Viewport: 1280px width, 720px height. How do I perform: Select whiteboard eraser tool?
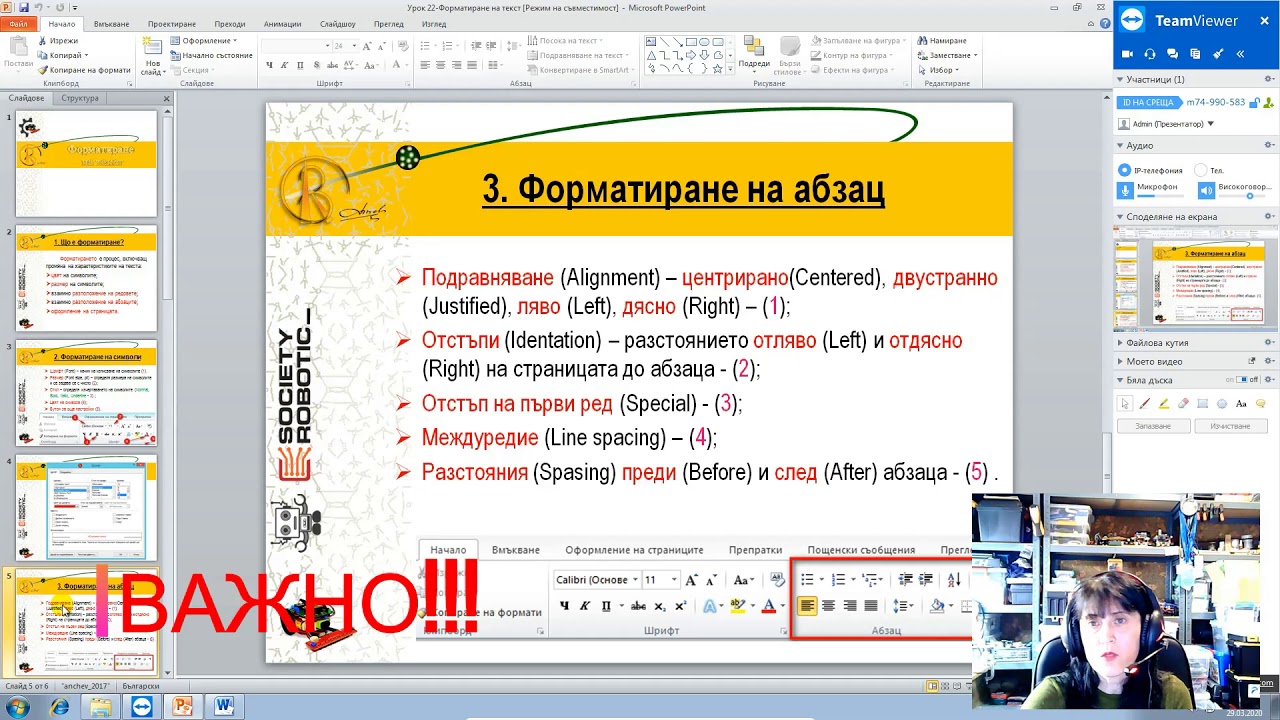1183,404
